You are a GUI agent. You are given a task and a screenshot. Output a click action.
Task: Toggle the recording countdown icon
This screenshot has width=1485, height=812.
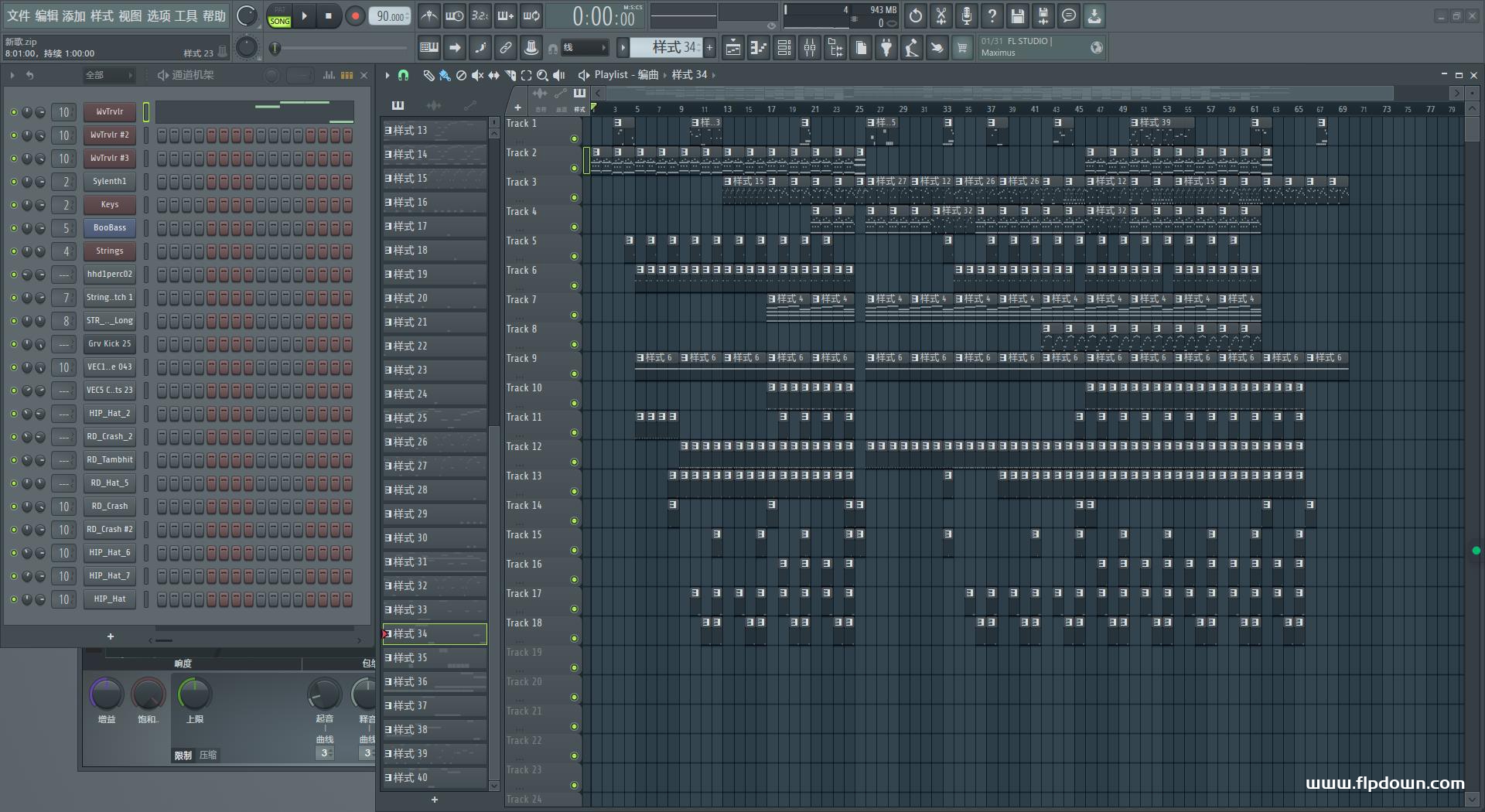click(480, 15)
